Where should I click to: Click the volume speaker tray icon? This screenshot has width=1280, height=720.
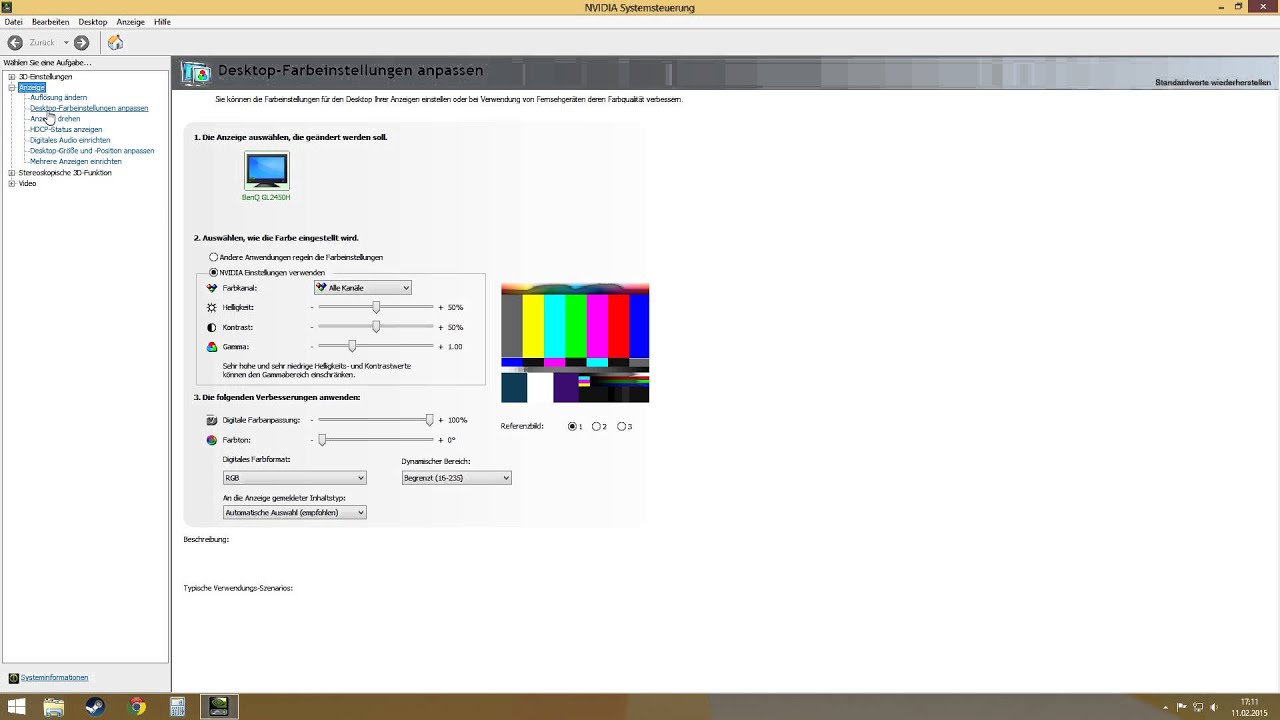(x=1214, y=707)
